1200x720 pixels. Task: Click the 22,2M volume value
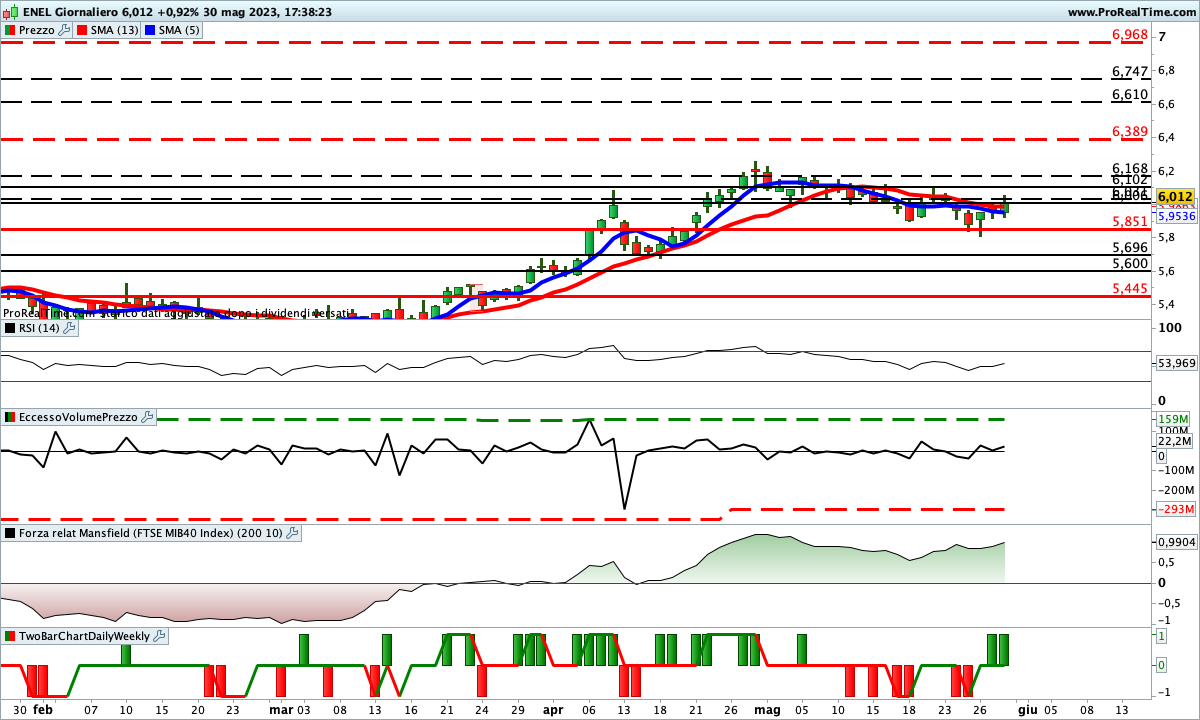(x=1175, y=441)
